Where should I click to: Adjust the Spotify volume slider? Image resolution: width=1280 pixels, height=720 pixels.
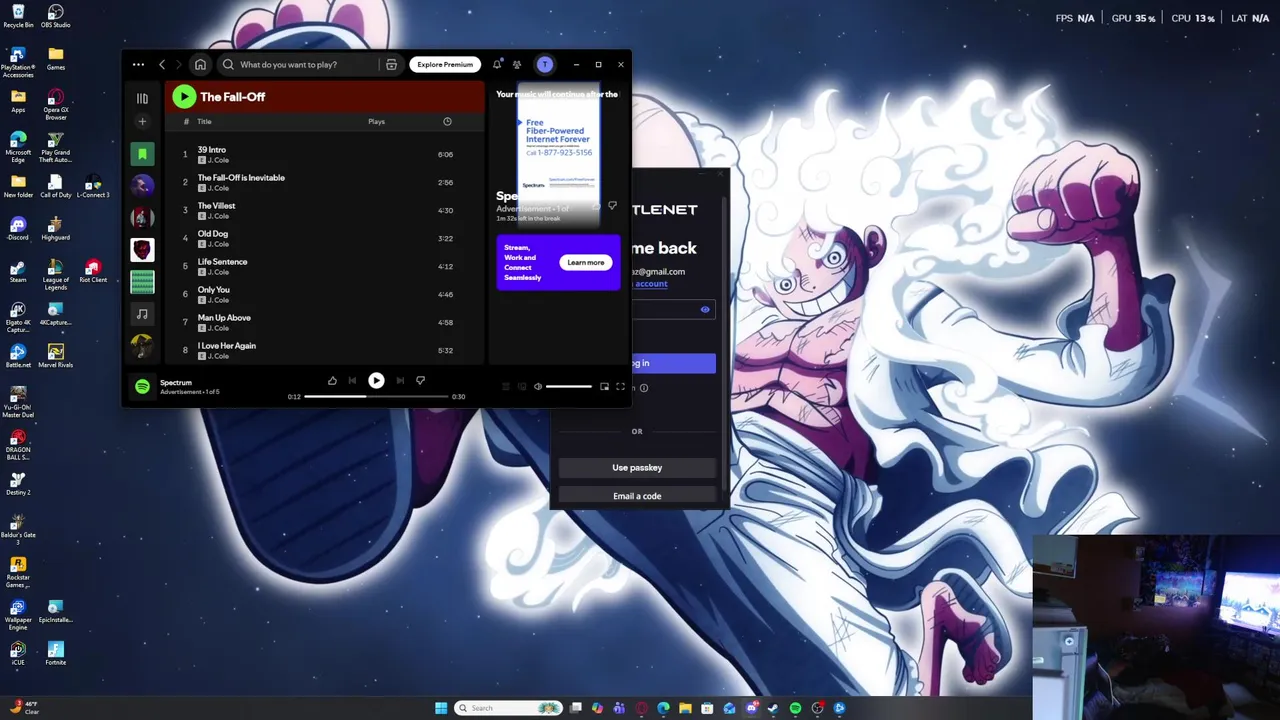(569, 386)
